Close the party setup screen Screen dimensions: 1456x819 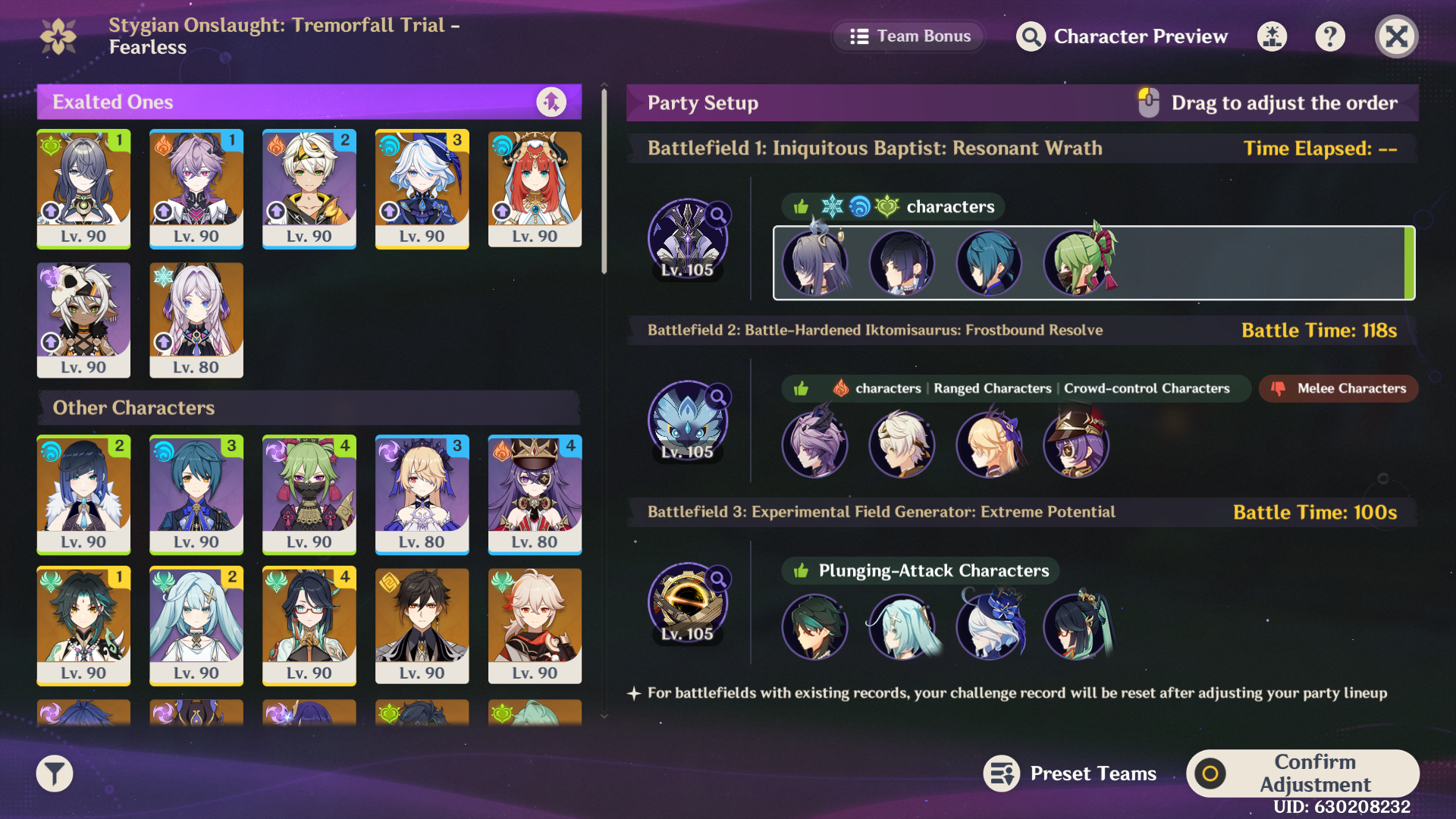1396,36
